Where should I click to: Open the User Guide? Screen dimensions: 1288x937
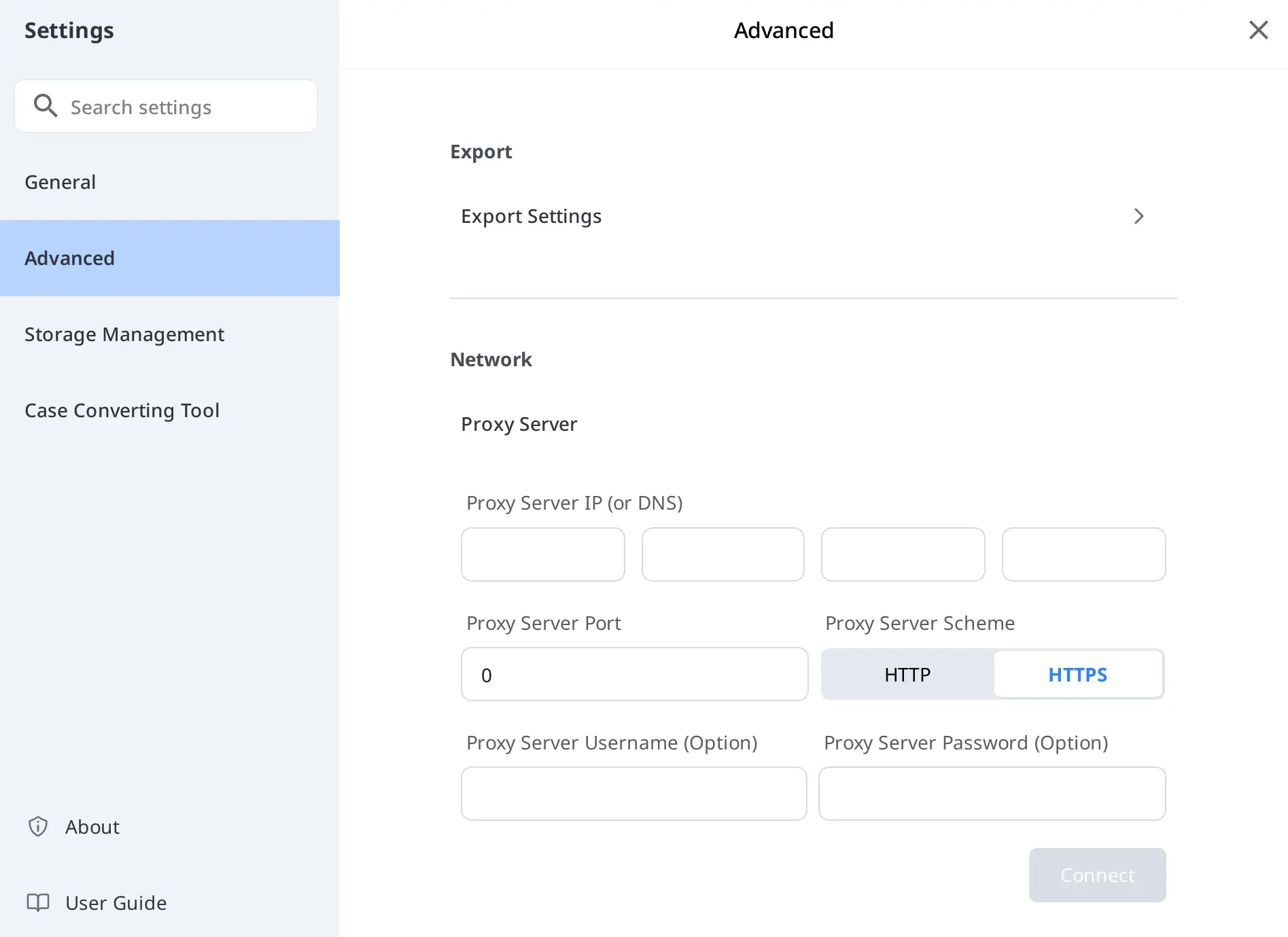click(116, 902)
